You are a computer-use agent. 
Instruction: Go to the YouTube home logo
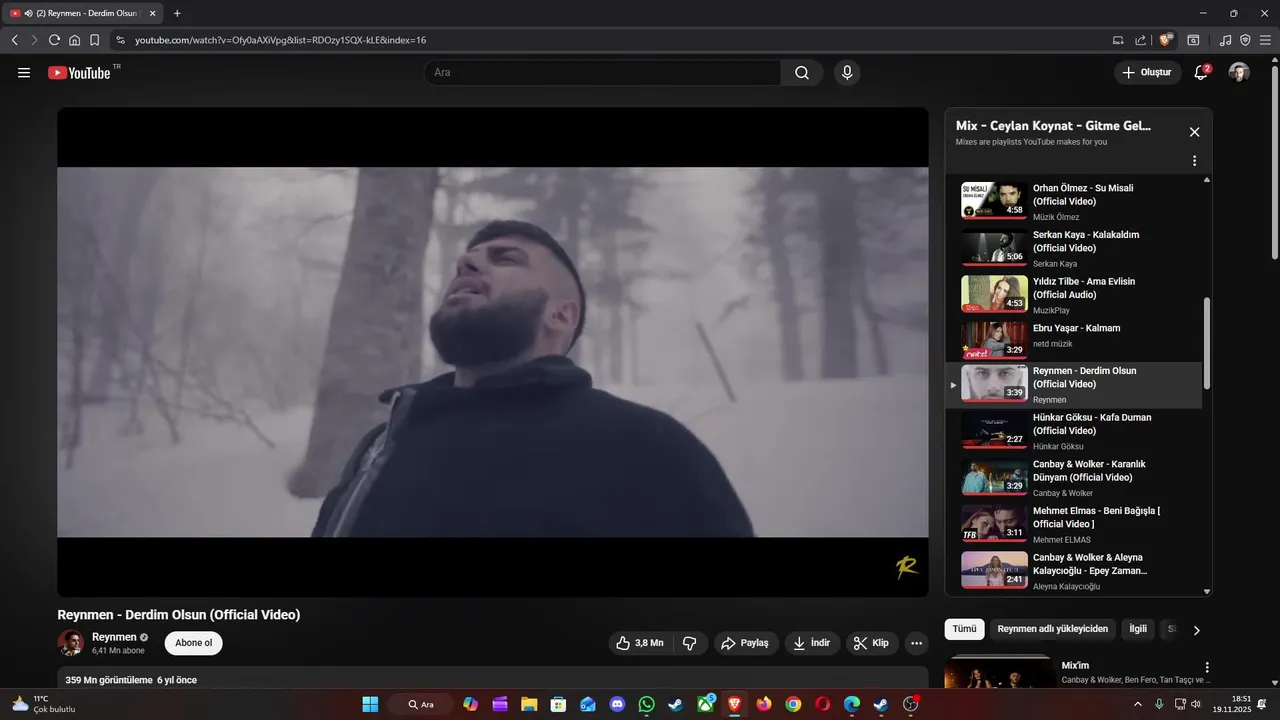pos(79,72)
